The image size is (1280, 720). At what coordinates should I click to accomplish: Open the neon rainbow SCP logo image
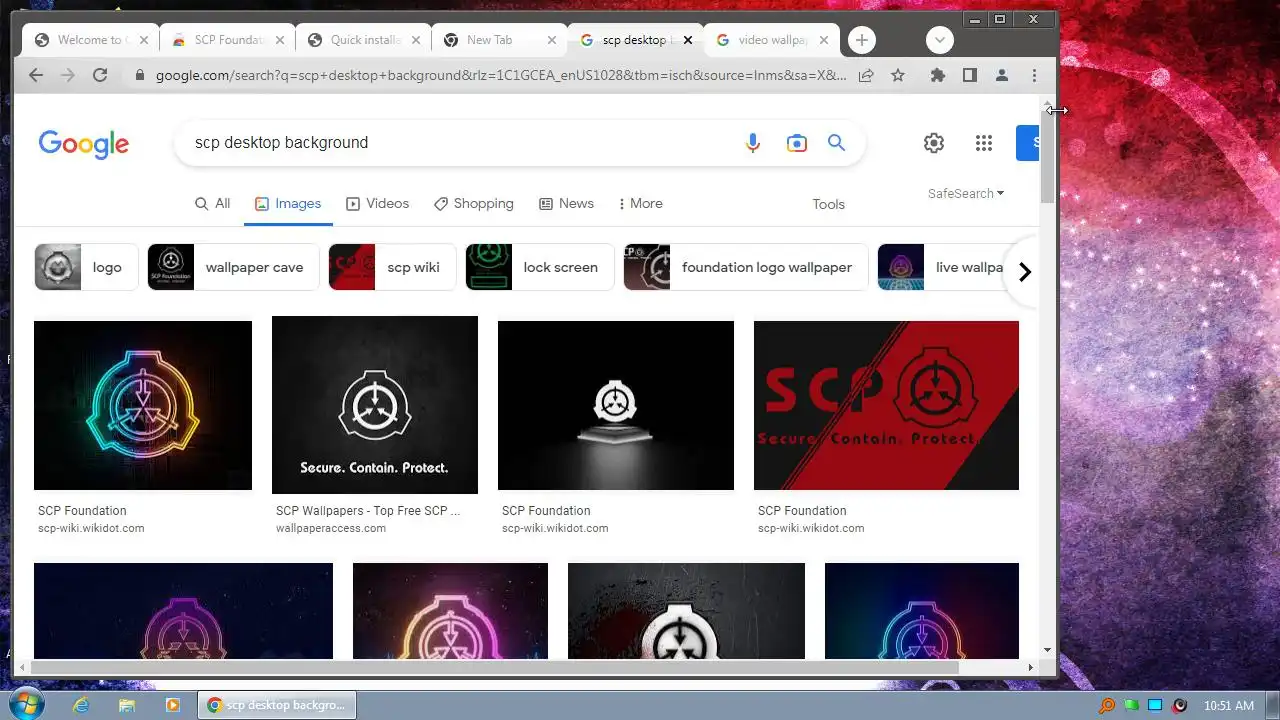tap(143, 405)
